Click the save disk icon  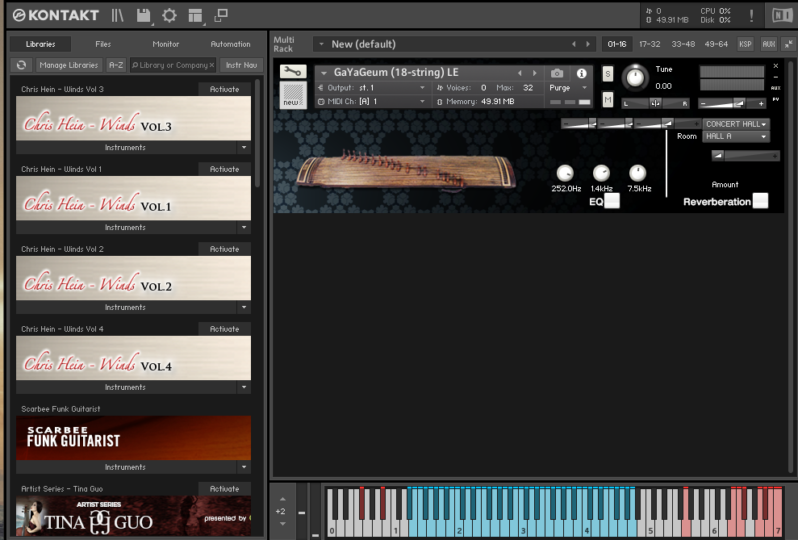[144, 15]
